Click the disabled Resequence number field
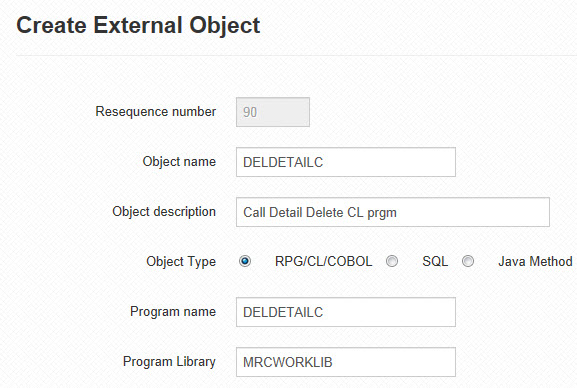 [273, 112]
